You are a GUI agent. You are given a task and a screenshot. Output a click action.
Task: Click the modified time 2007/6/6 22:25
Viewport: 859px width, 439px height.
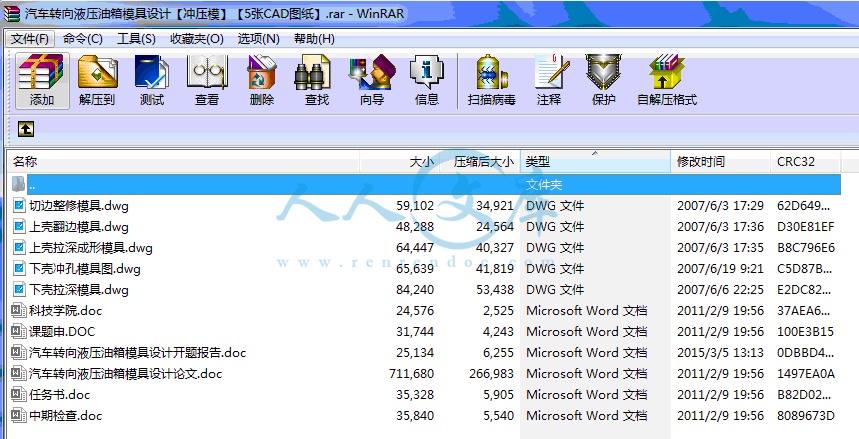coord(720,289)
